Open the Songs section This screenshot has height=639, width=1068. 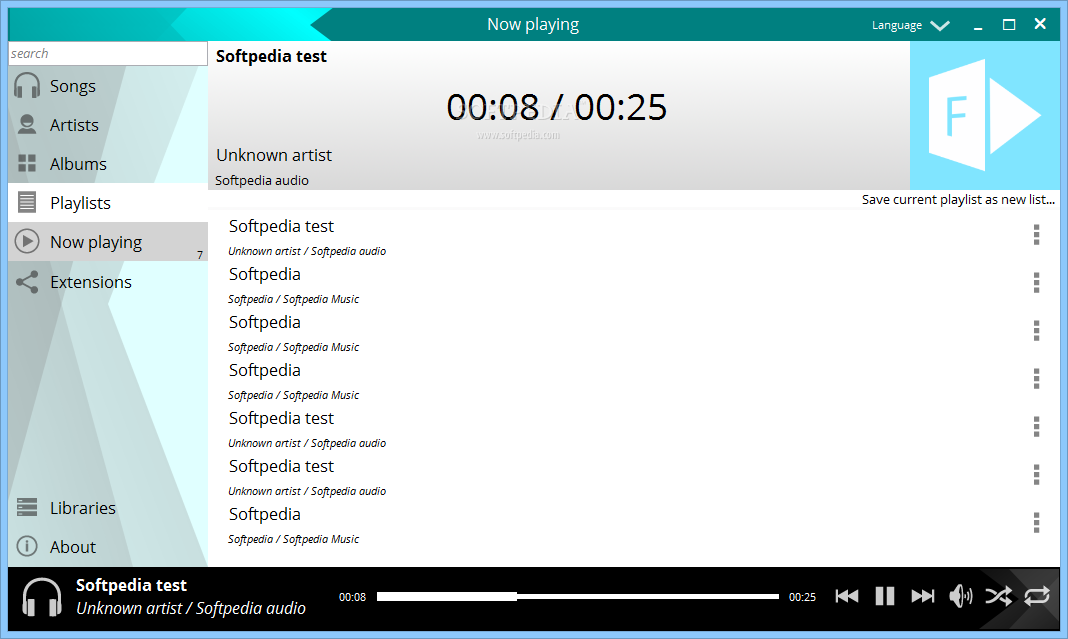click(108, 86)
